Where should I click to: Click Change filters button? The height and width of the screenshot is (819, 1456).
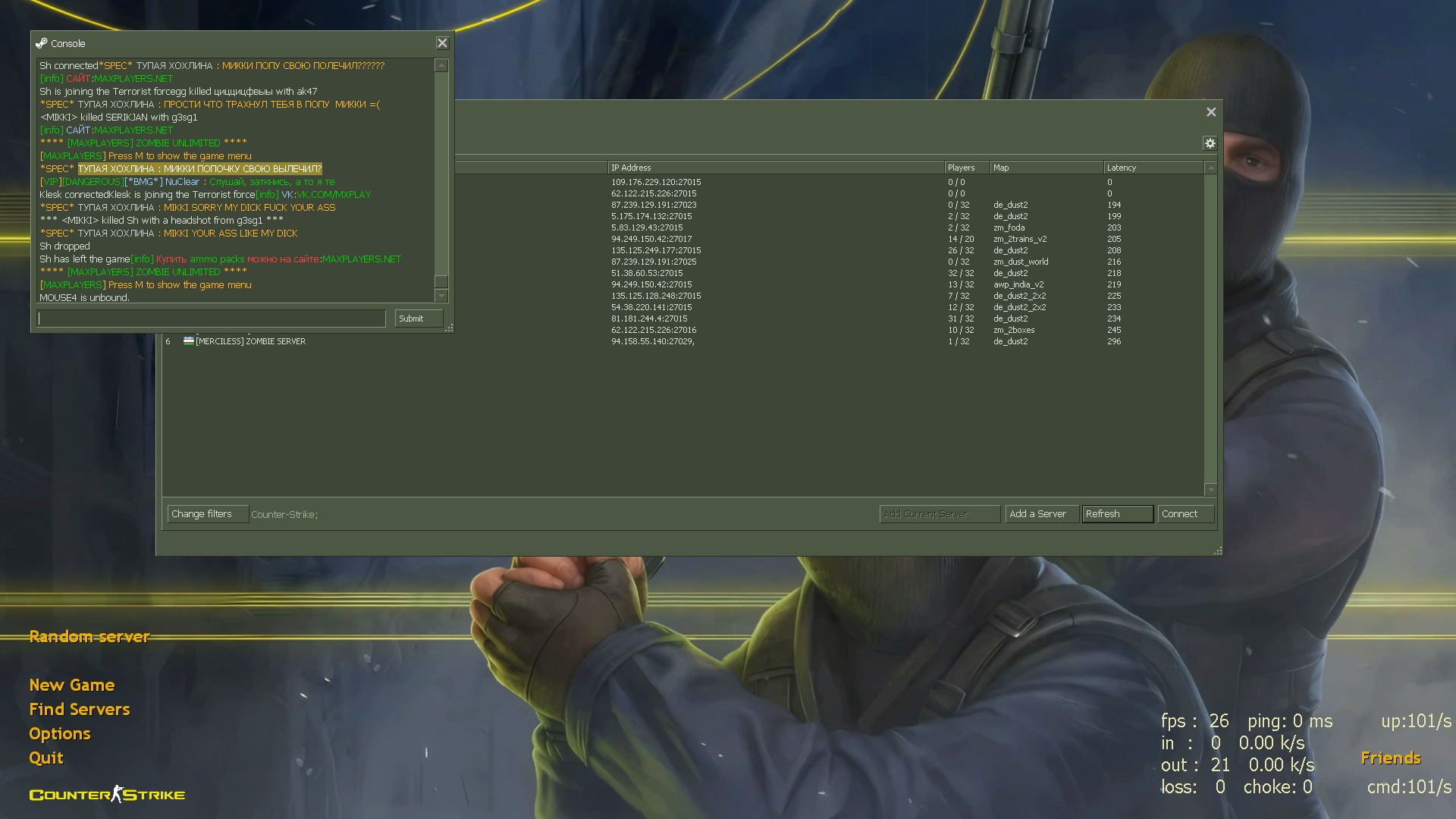point(208,514)
